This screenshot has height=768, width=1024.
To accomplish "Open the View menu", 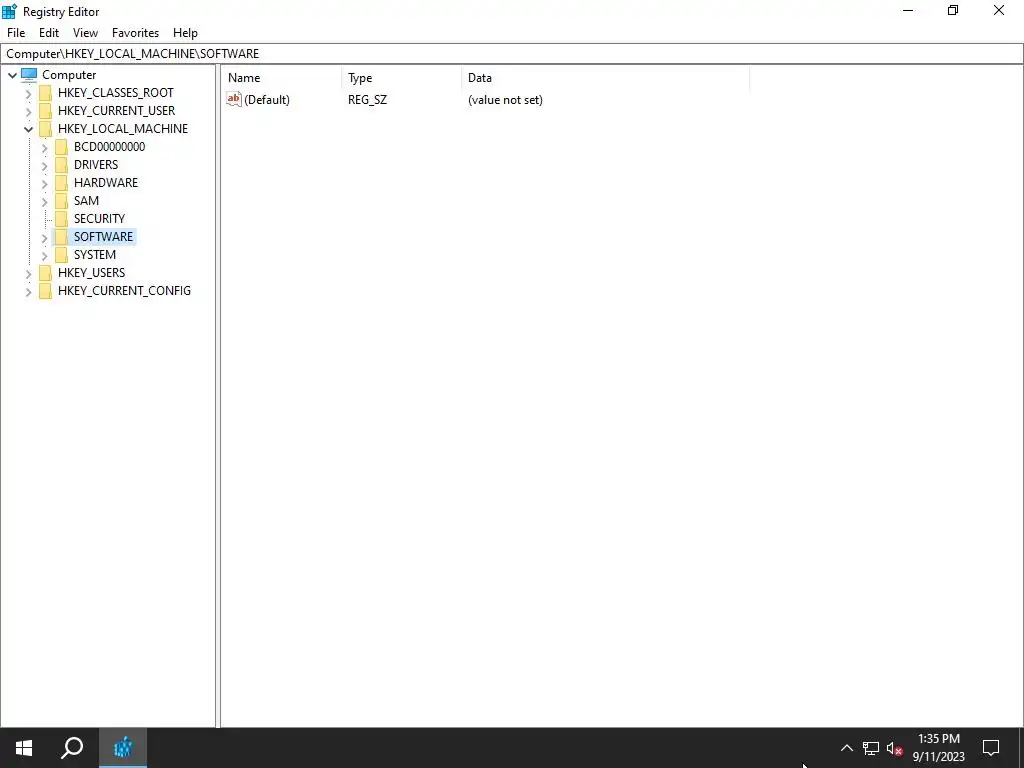I will [85, 33].
